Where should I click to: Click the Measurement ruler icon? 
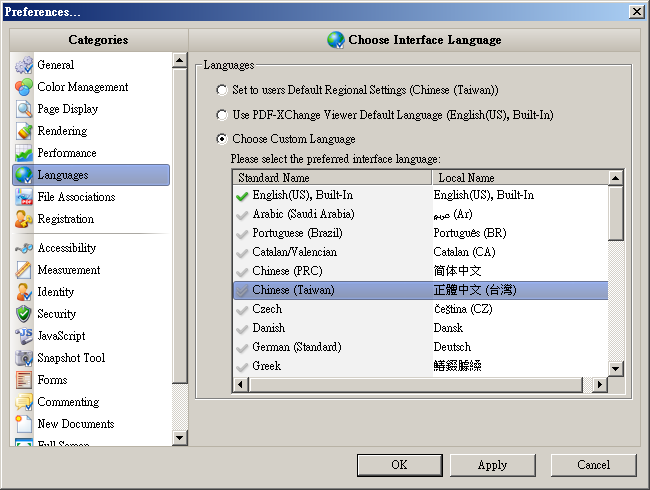24,270
